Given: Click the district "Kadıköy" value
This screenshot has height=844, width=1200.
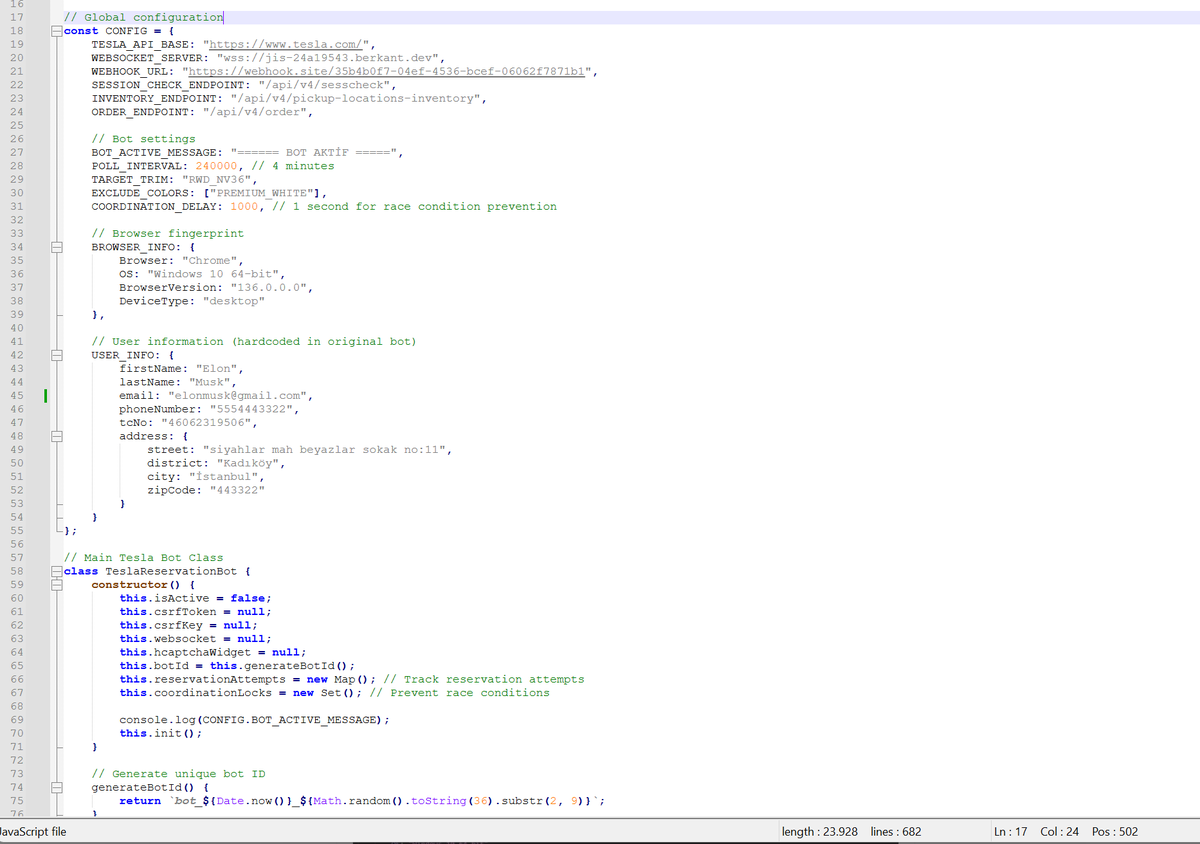Looking at the screenshot, I should click(247, 463).
